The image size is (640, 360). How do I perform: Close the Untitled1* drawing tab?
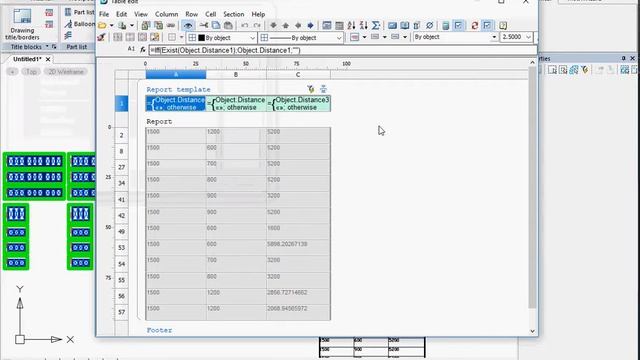(x=48, y=59)
